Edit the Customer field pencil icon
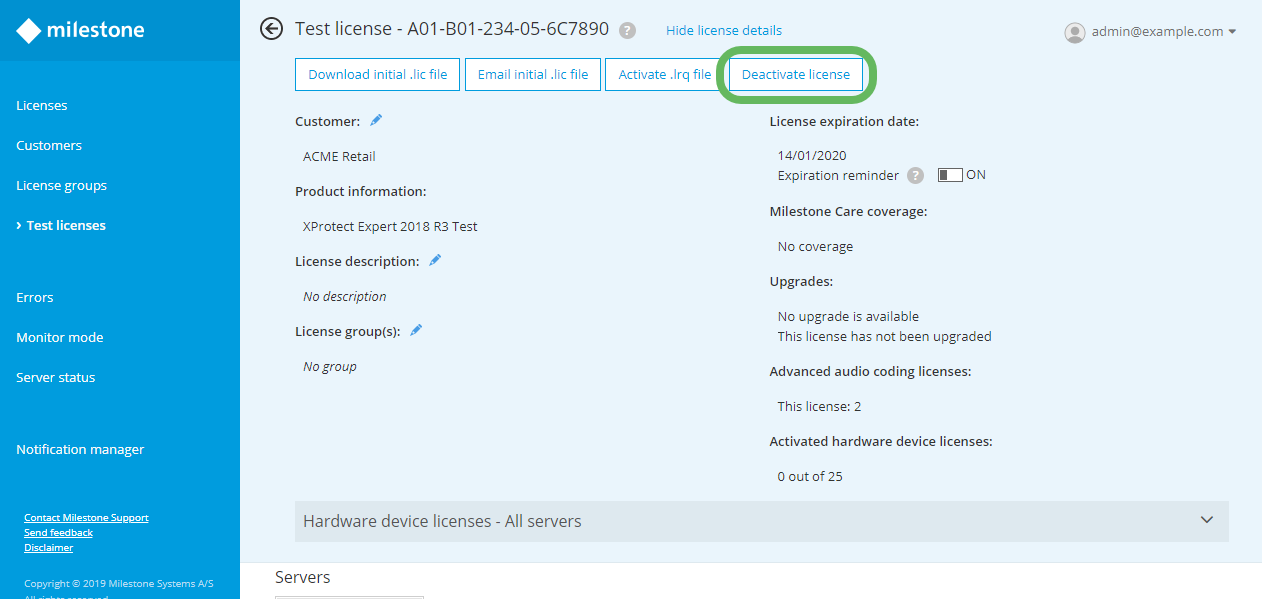 coord(376,120)
